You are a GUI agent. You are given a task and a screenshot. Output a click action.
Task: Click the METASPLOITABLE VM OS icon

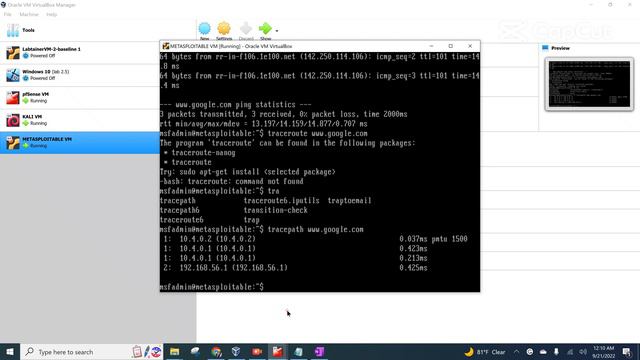[13, 143]
